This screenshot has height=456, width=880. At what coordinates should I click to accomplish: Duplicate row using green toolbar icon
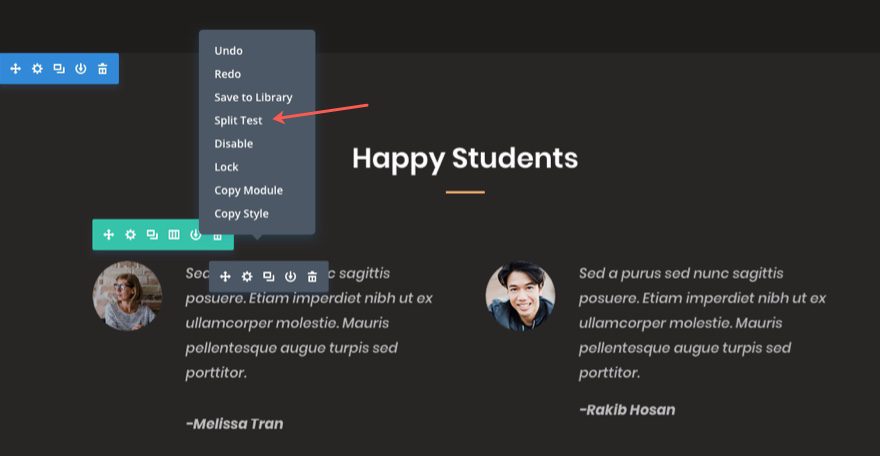coord(152,234)
